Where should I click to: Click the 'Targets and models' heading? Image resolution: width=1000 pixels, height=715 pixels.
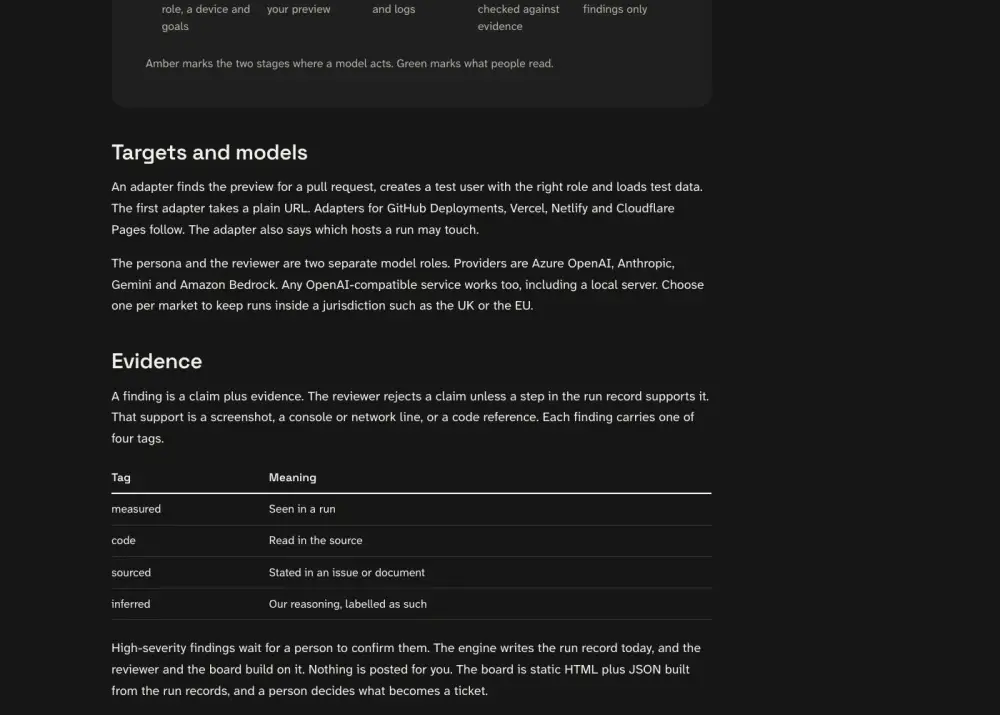click(x=209, y=152)
